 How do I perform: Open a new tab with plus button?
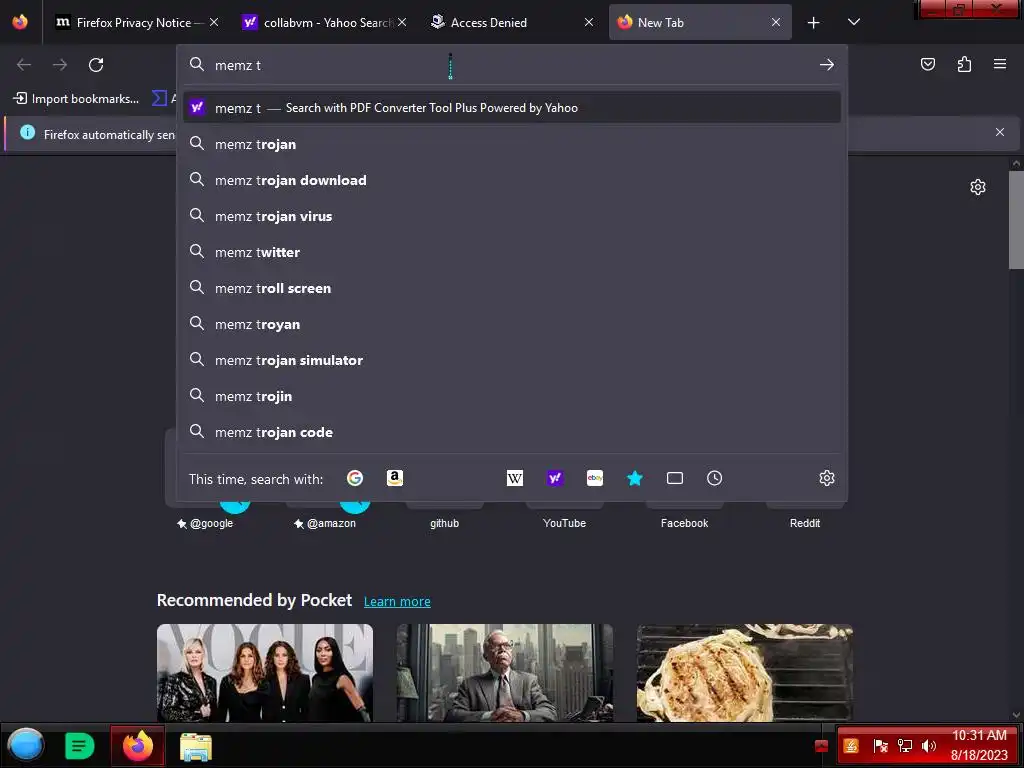(813, 23)
